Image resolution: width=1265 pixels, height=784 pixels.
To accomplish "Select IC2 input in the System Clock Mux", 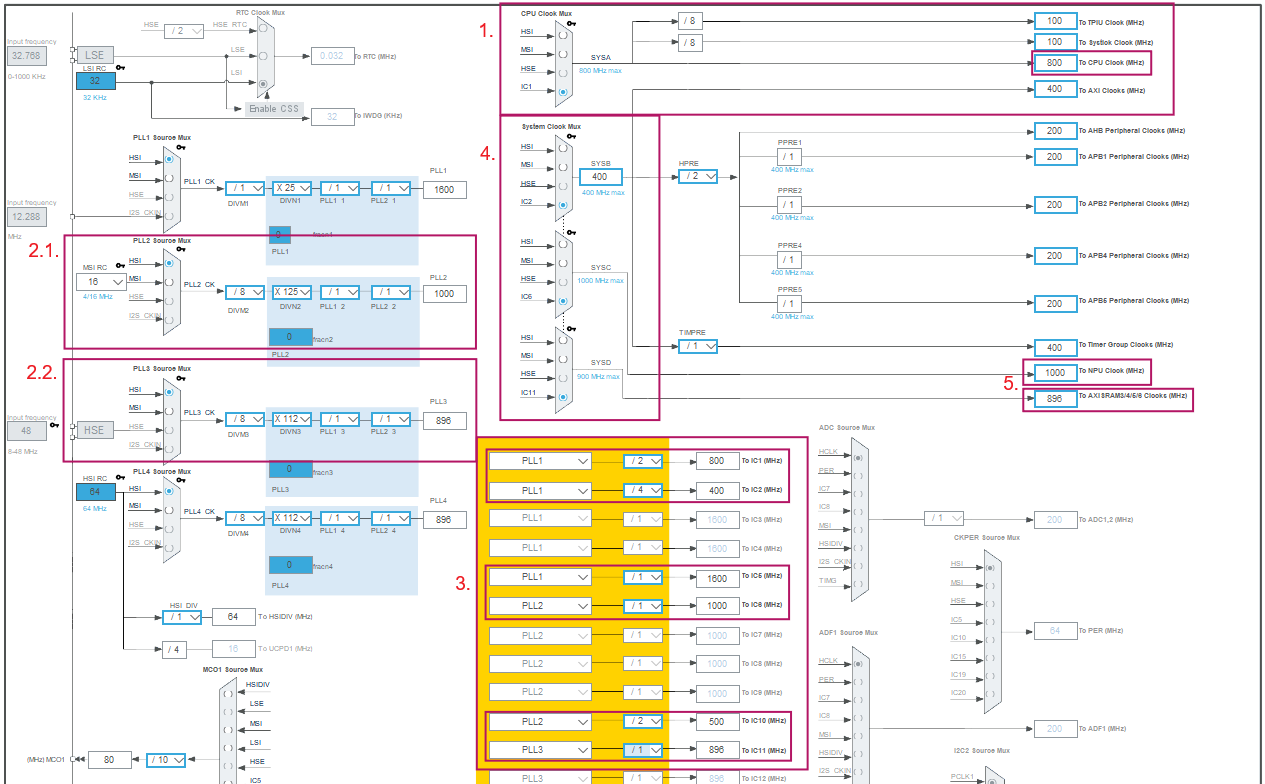I will 562,205.
